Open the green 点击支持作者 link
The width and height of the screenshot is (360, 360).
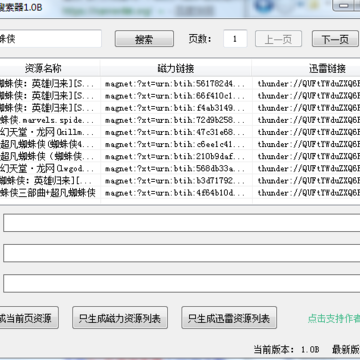[x=334, y=318]
